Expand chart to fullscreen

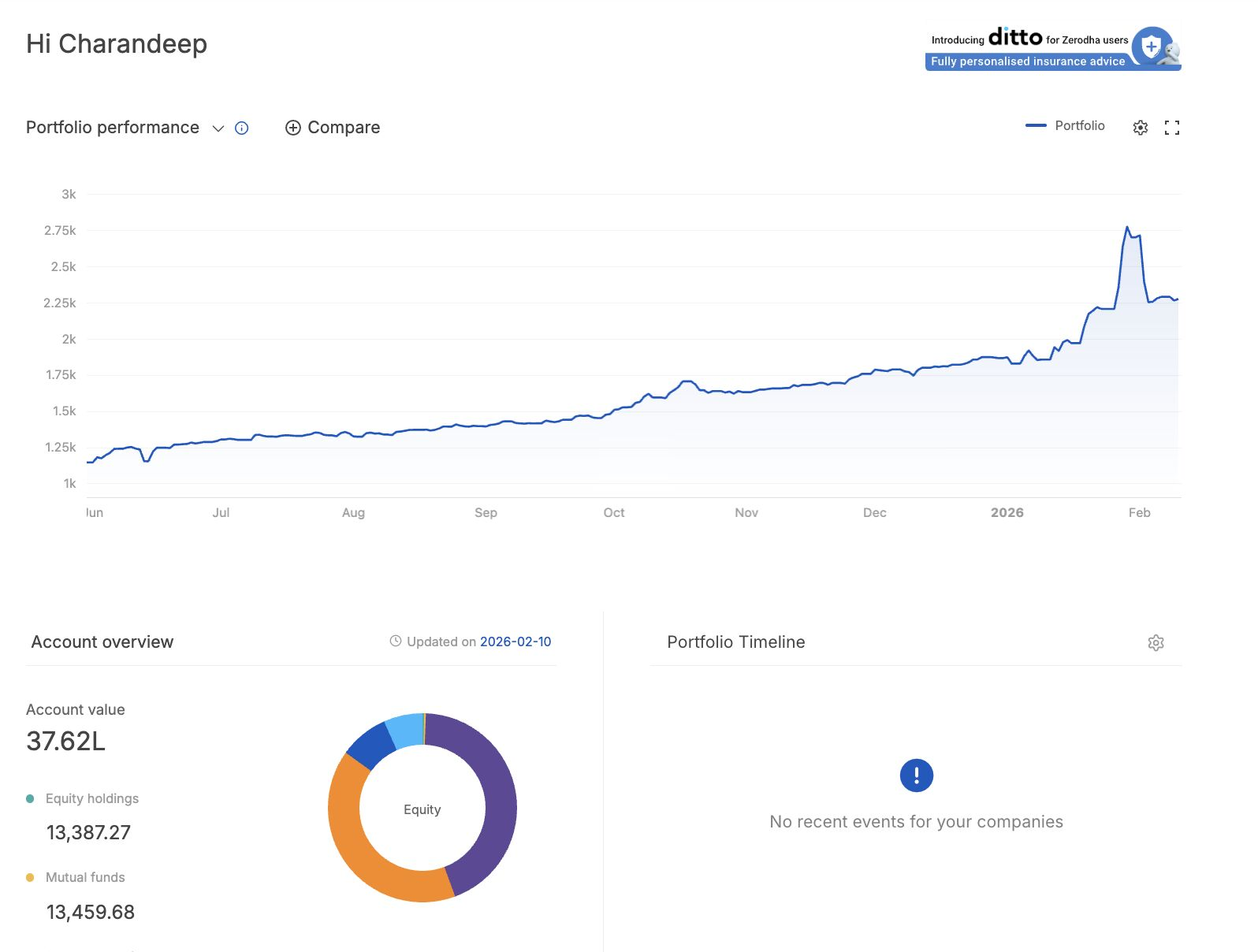point(1172,128)
